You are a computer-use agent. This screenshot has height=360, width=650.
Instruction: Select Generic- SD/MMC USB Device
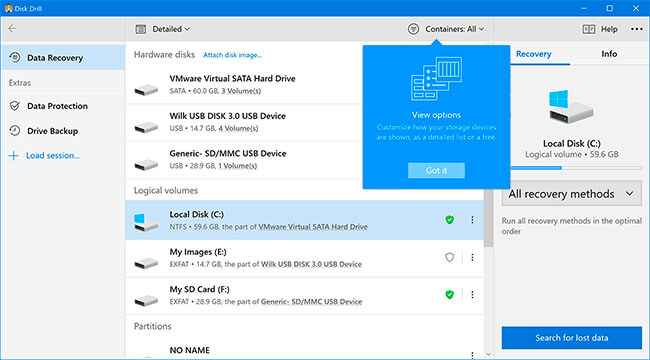pos(244,160)
